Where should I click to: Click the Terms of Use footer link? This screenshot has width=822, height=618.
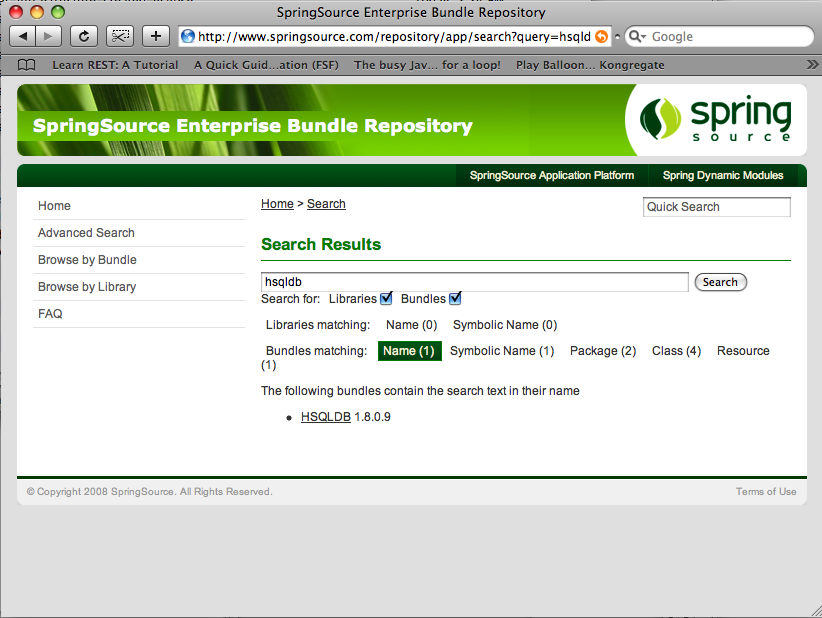tap(766, 492)
